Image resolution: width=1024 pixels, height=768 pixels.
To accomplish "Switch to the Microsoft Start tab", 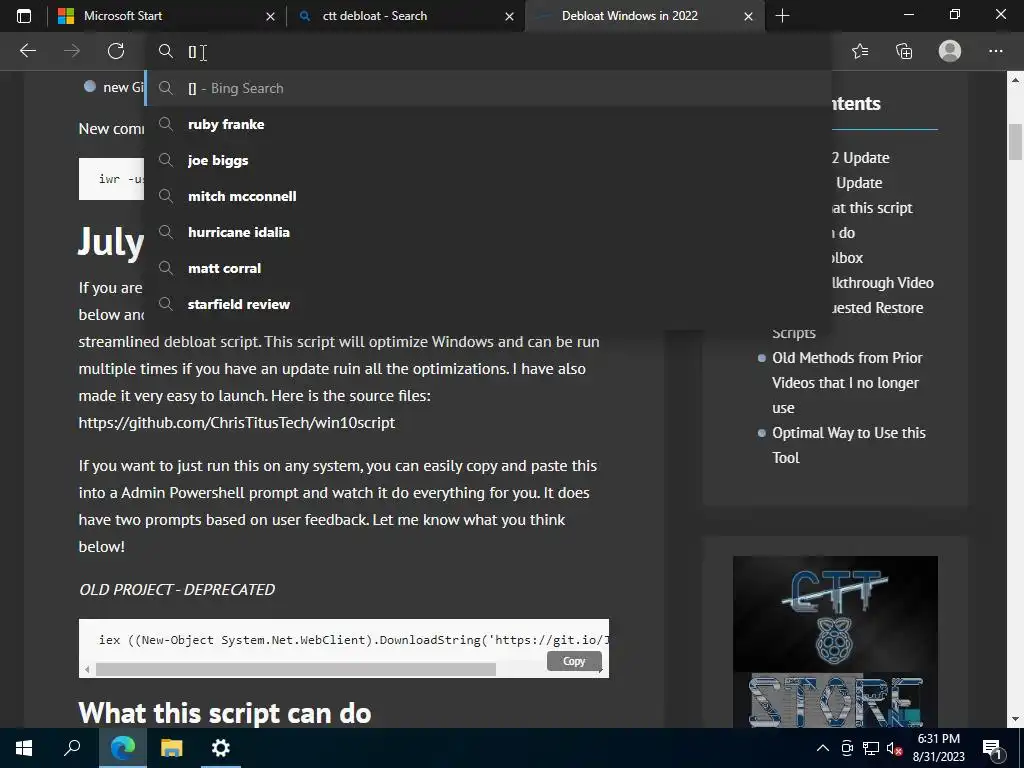I will [x=167, y=16].
